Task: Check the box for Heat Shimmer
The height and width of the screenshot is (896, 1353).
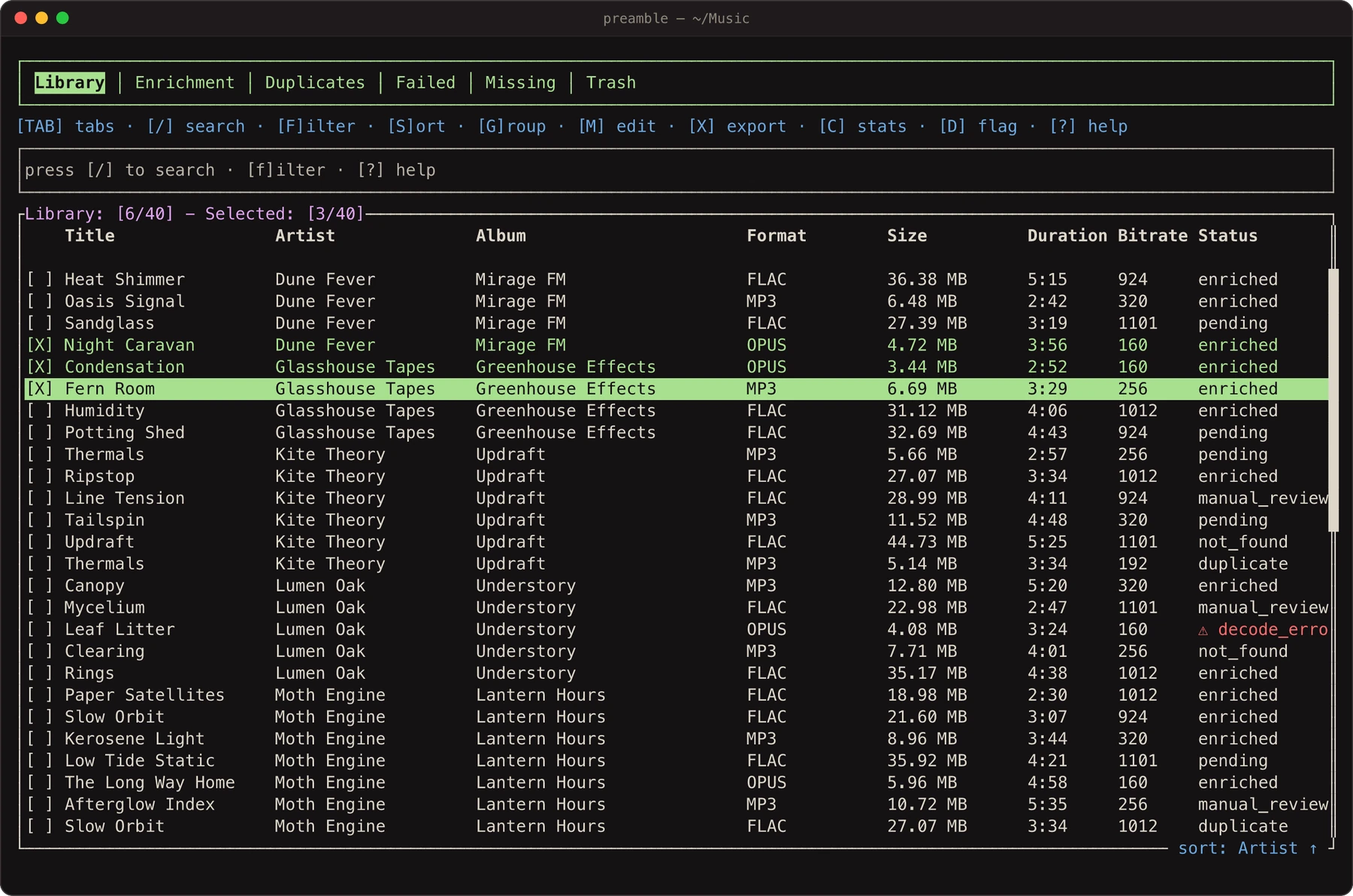Action: pos(40,280)
